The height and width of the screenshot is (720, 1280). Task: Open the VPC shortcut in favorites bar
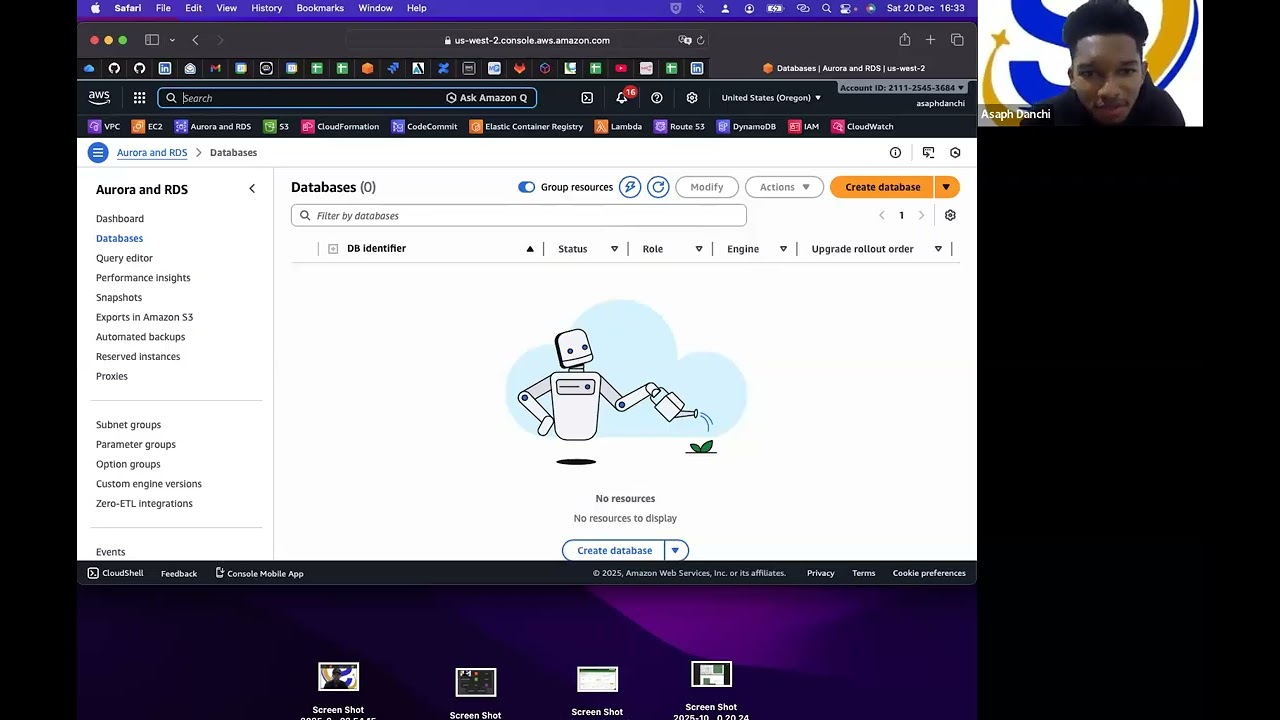104,127
